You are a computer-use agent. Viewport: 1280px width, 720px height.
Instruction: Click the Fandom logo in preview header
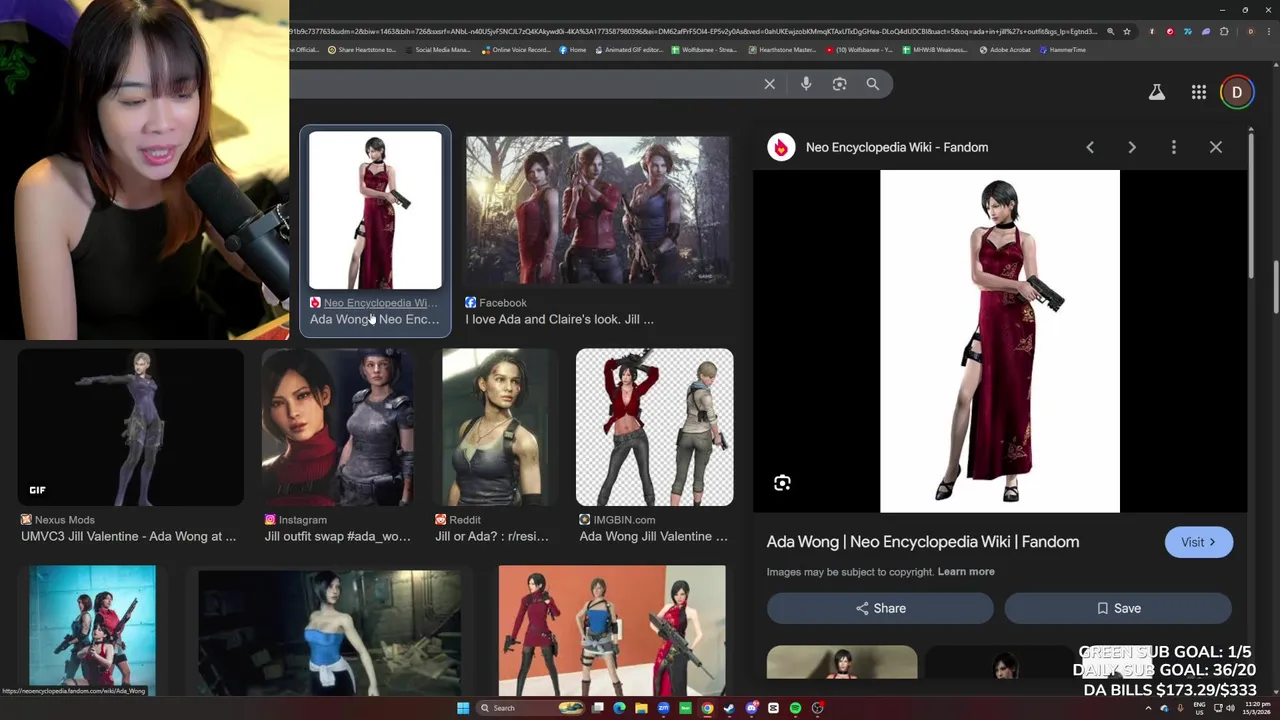(x=781, y=147)
